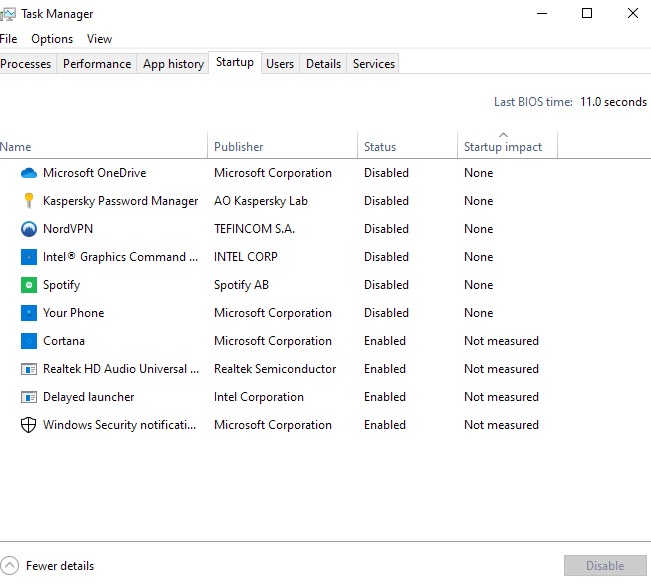Click the Last BIOS time value
Image resolution: width=651 pixels, height=584 pixels.
click(x=613, y=102)
